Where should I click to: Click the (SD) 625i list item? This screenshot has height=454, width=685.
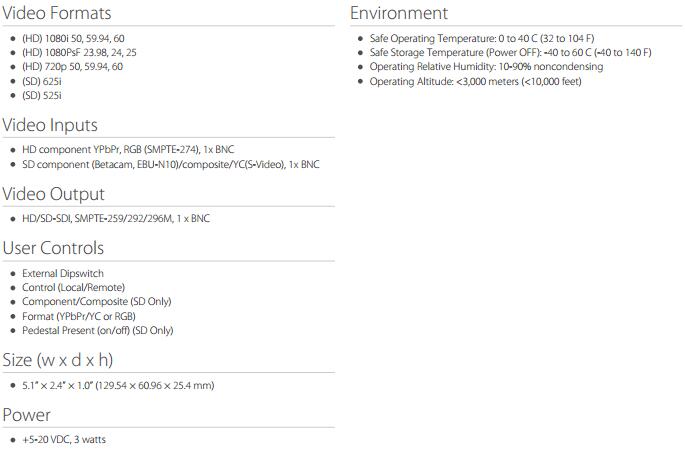(x=41, y=81)
